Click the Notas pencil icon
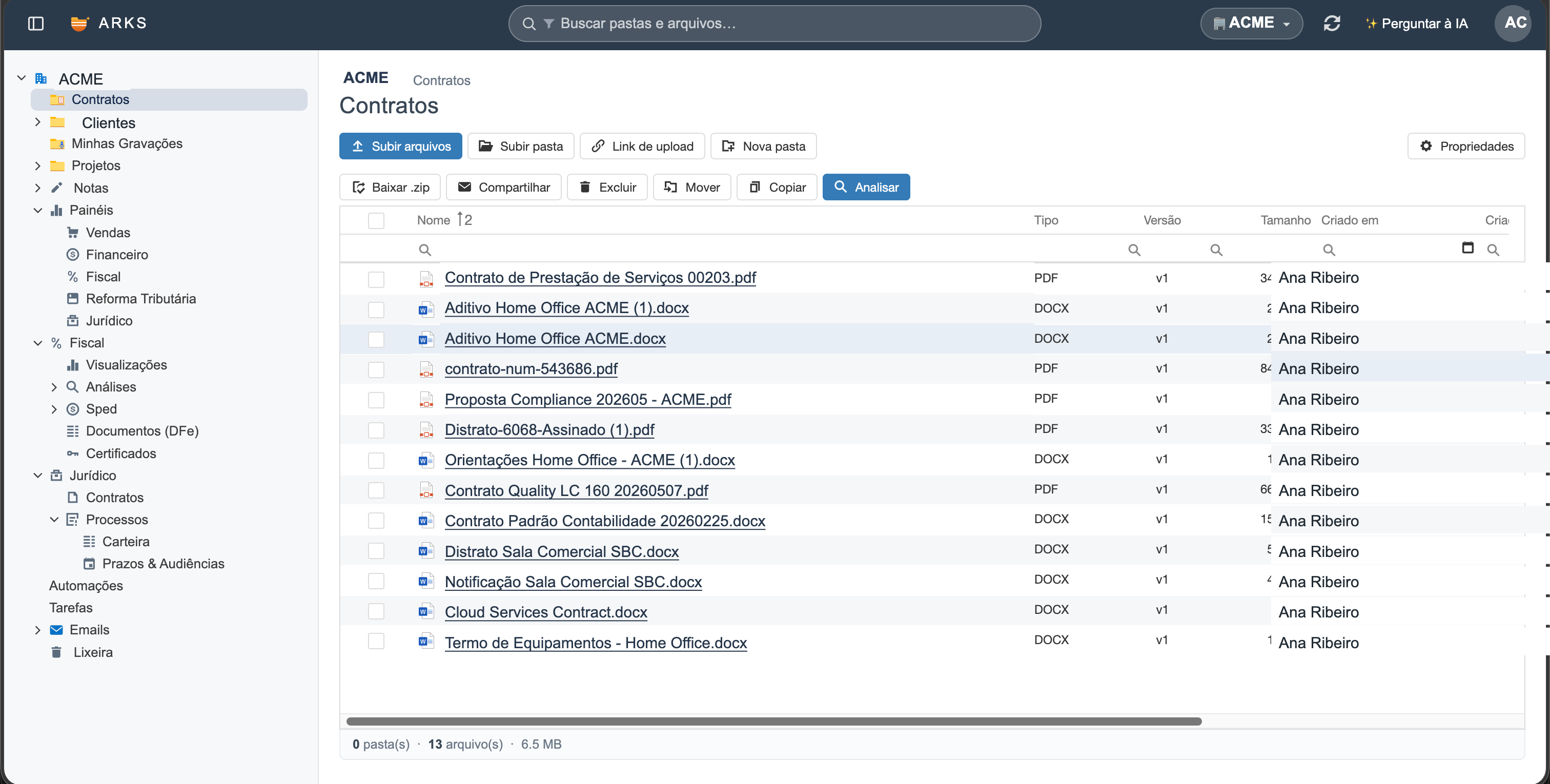Image resolution: width=1550 pixels, height=784 pixels. pyautogui.click(x=56, y=188)
